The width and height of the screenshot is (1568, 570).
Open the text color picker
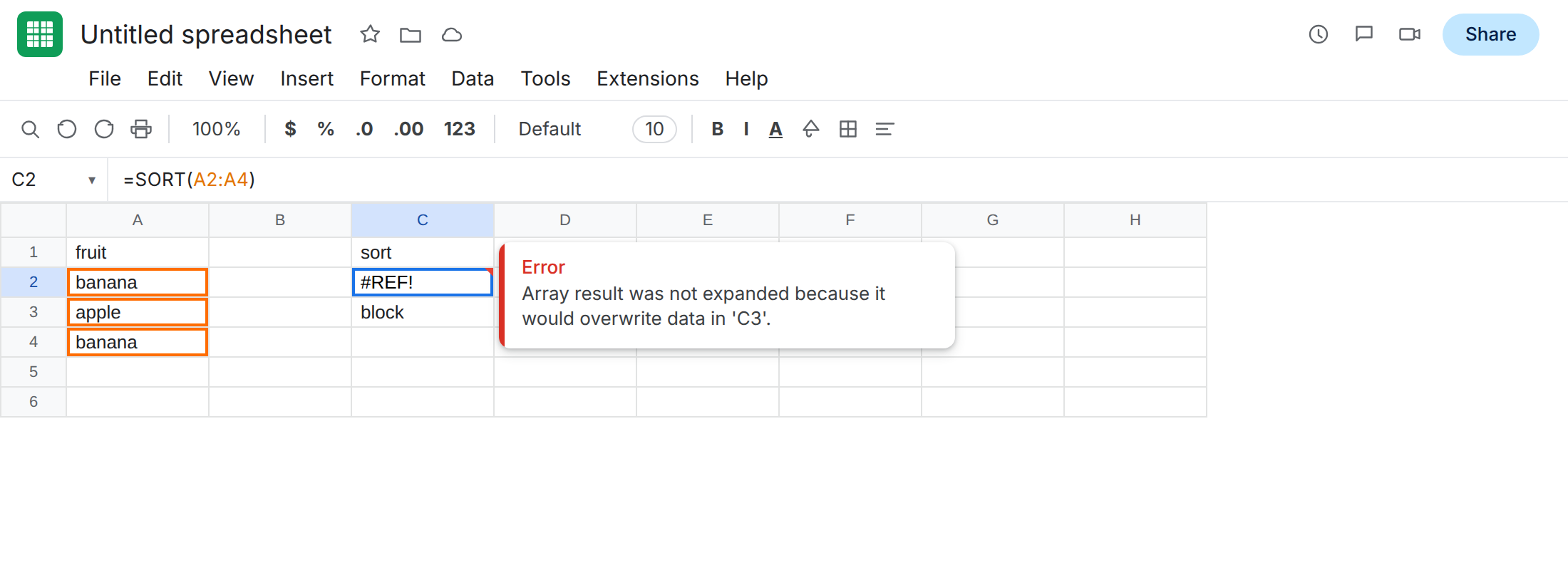(x=776, y=129)
